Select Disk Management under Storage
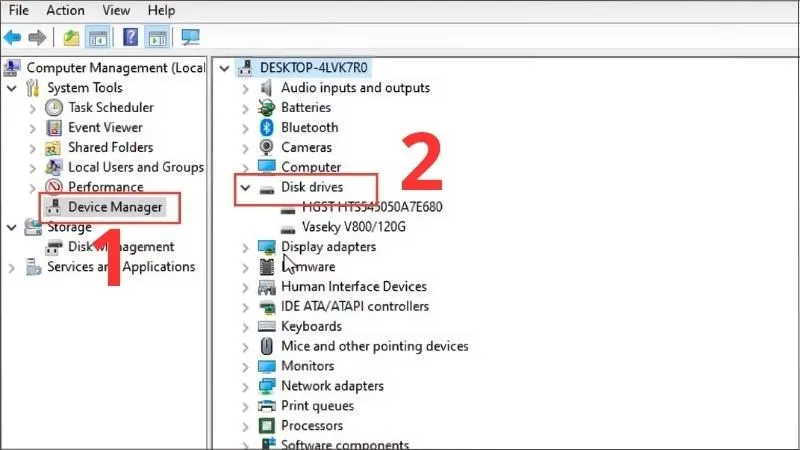800x450 pixels. 120,247
